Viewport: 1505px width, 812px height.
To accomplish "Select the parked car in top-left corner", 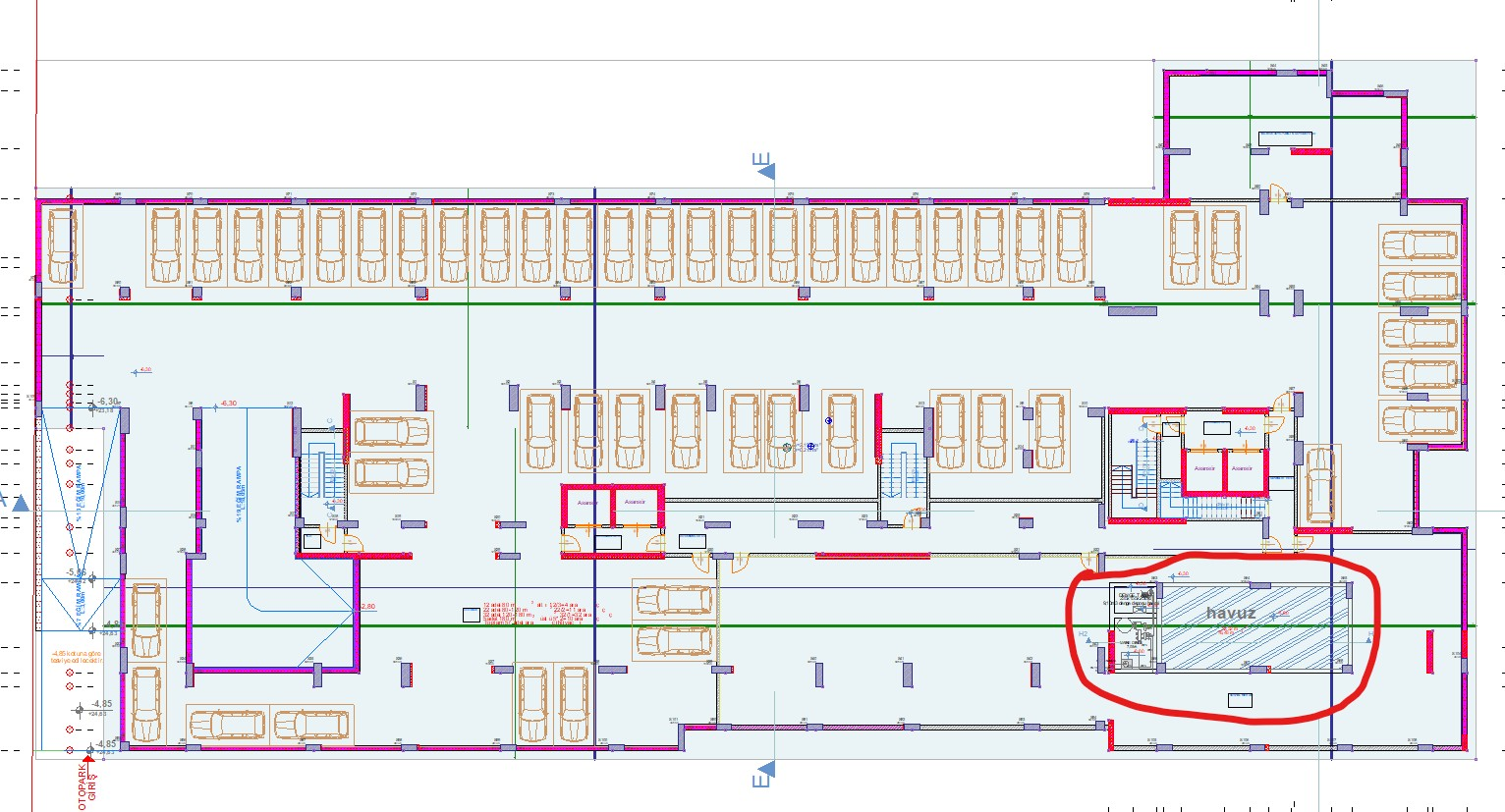I will point(62,244).
